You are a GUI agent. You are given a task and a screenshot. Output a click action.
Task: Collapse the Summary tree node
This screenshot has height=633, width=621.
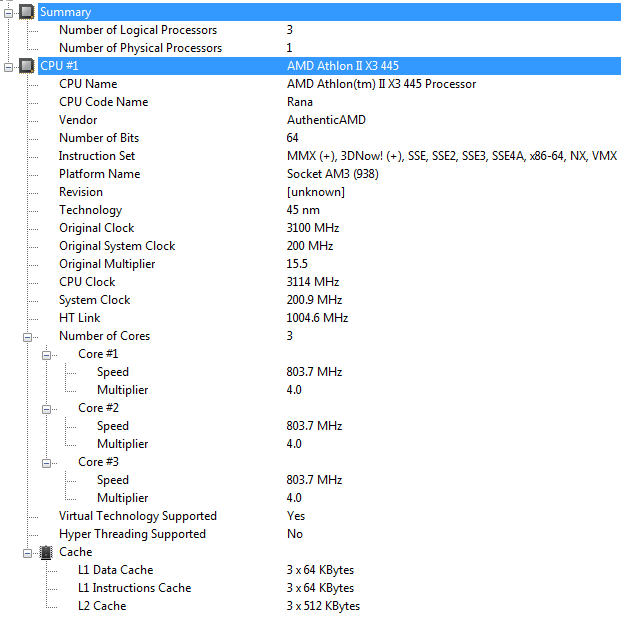(8, 13)
